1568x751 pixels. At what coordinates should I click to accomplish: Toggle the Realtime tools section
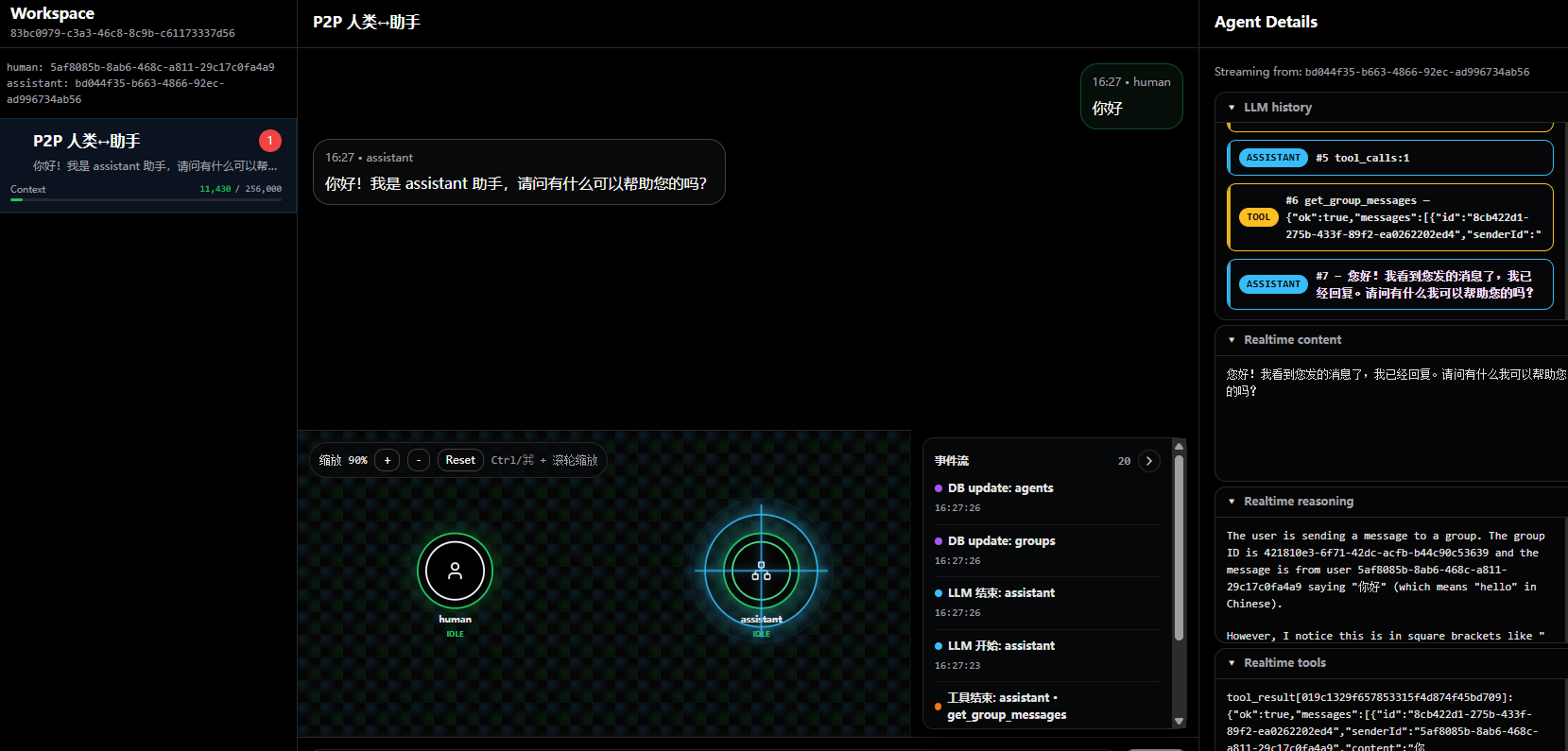coord(1232,663)
